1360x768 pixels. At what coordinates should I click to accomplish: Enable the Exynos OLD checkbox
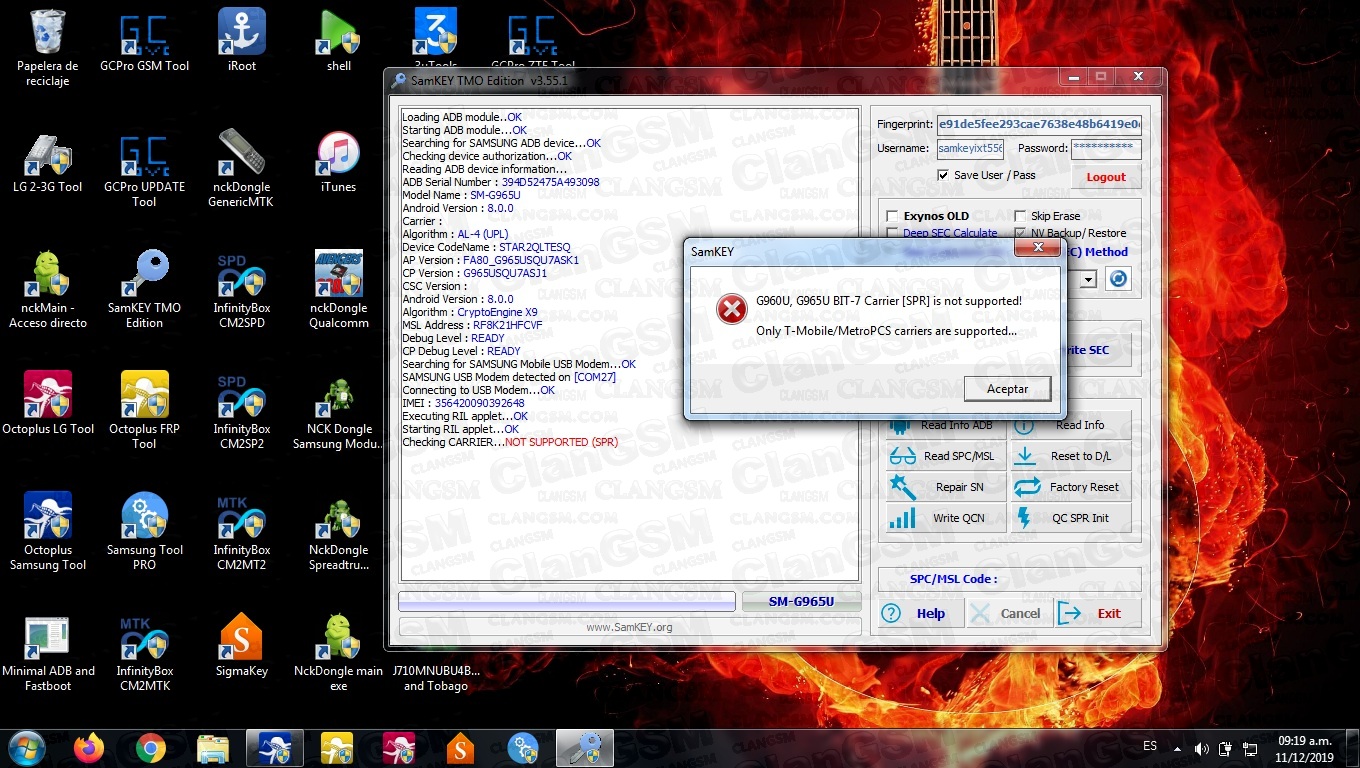tap(892, 216)
